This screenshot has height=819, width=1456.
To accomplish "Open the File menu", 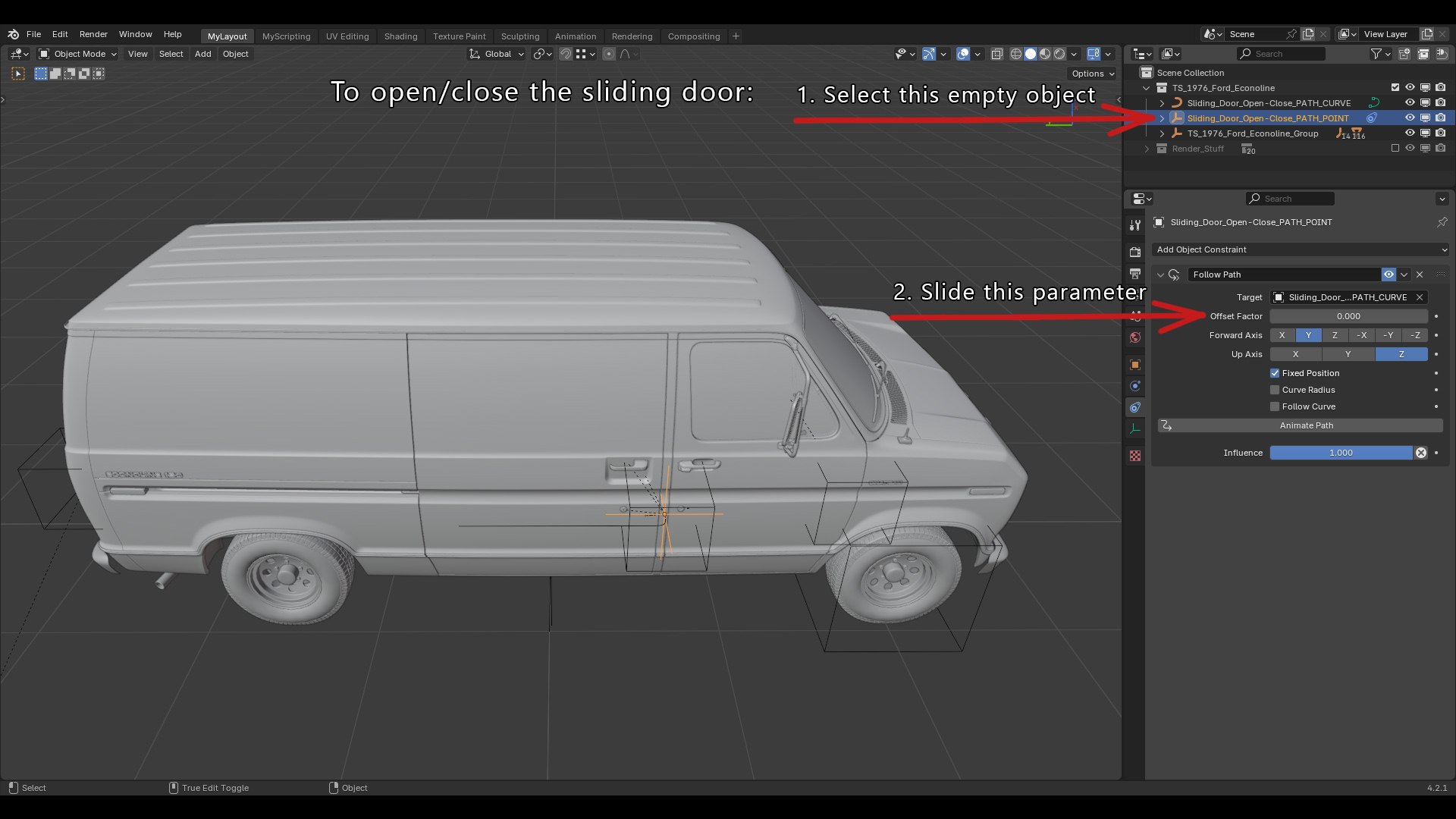I will pos(33,35).
